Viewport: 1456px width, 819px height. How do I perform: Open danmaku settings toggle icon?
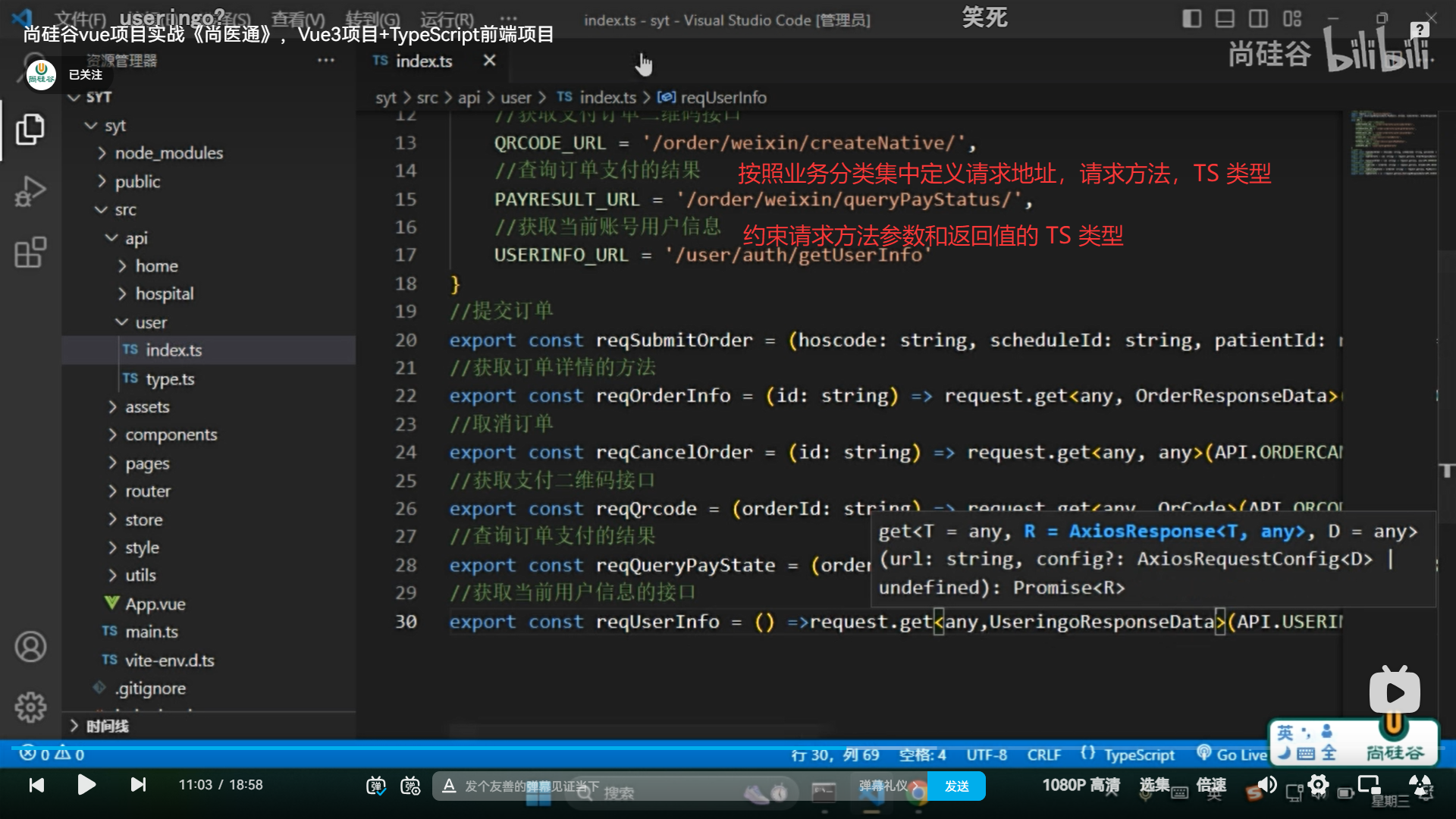[410, 786]
